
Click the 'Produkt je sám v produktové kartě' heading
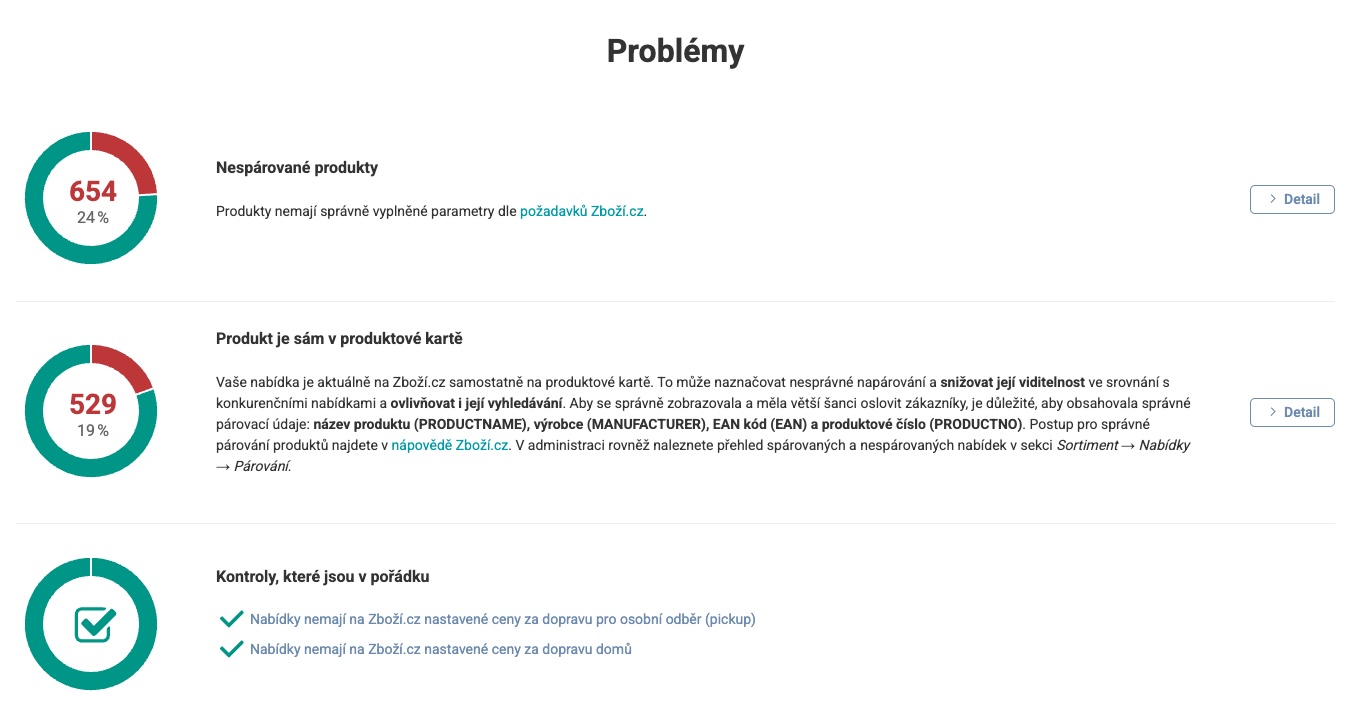(x=339, y=339)
